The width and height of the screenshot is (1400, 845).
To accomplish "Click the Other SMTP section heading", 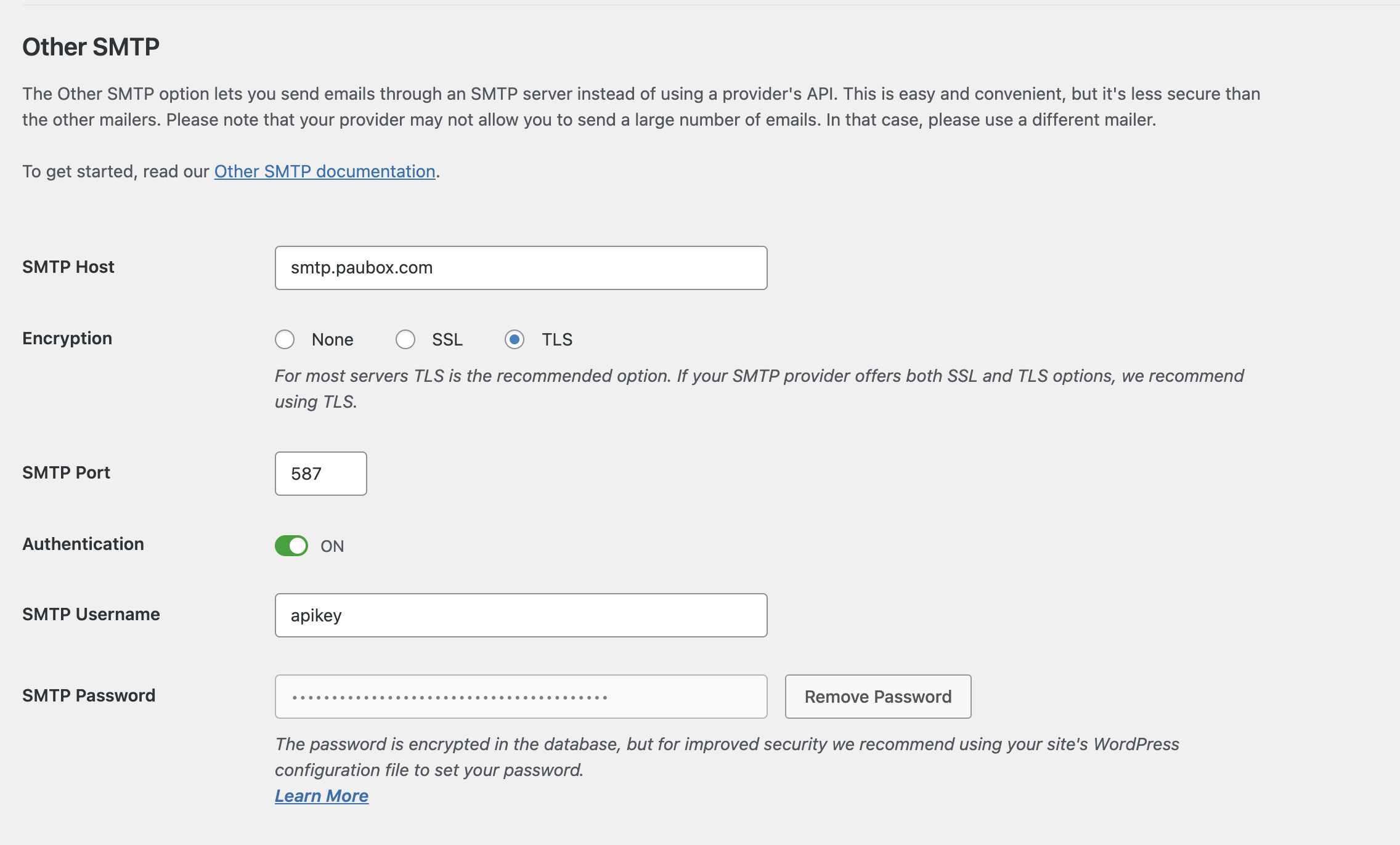I will click(x=91, y=47).
